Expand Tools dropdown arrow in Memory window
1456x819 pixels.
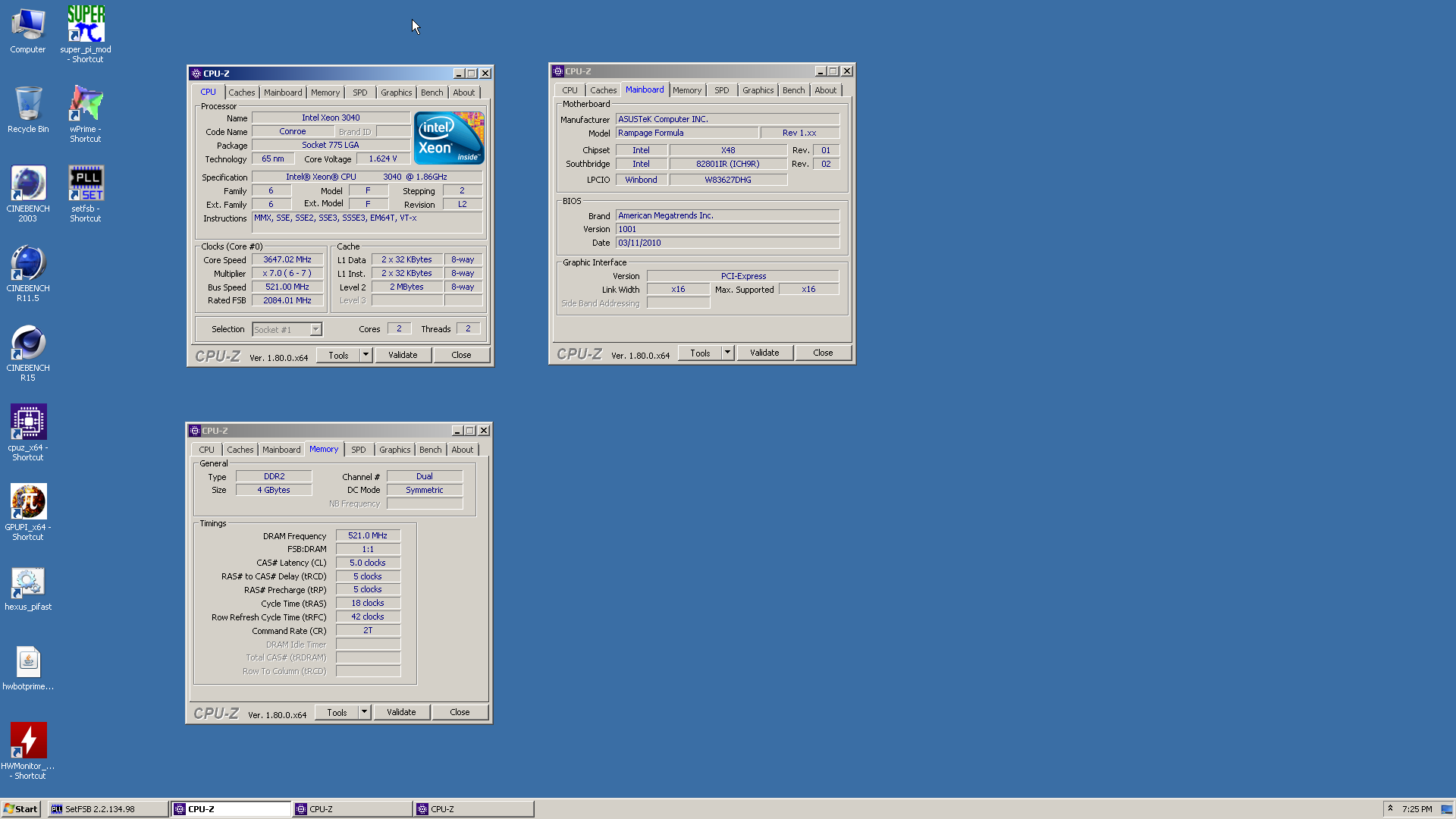pos(364,712)
